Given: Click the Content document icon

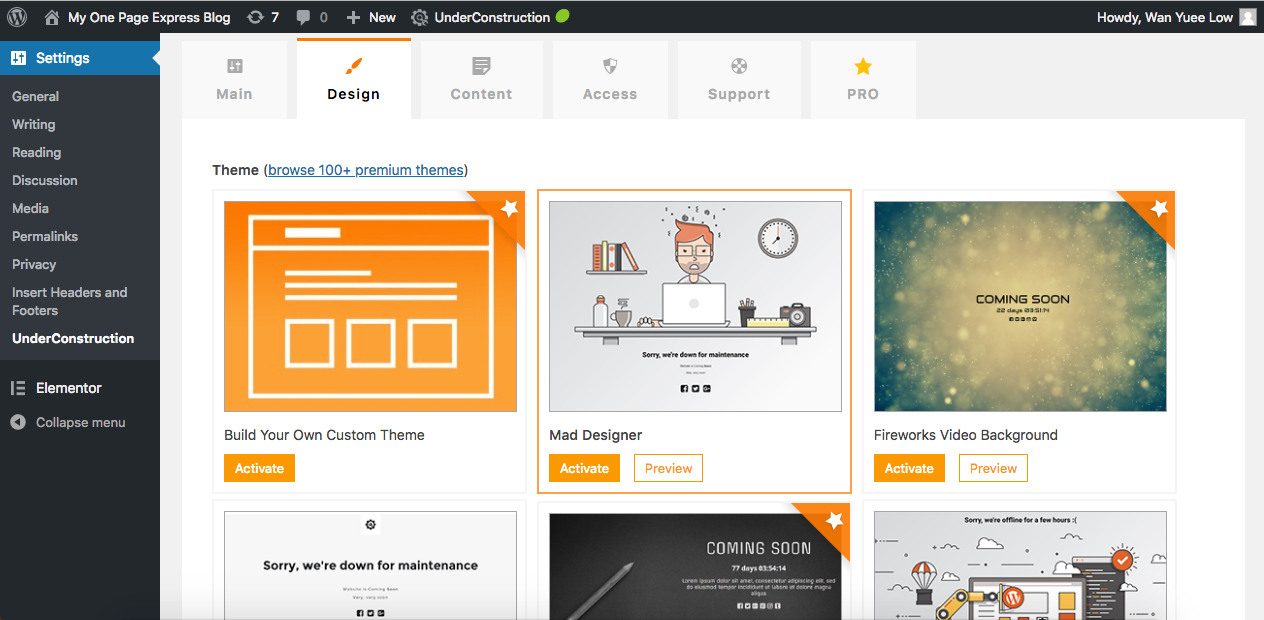Looking at the screenshot, I should click(481, 66).
